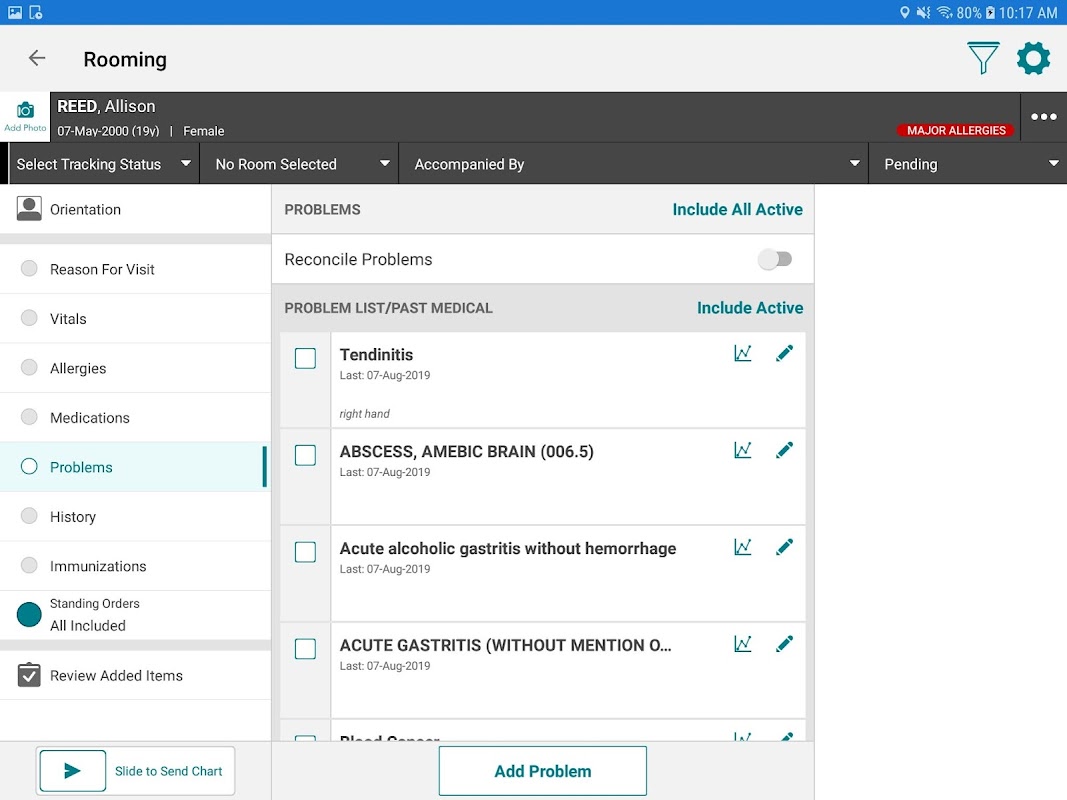The height and width of the screenshot is (800, 1067).
Task: Open the Medications section
Action: [89, 418]
